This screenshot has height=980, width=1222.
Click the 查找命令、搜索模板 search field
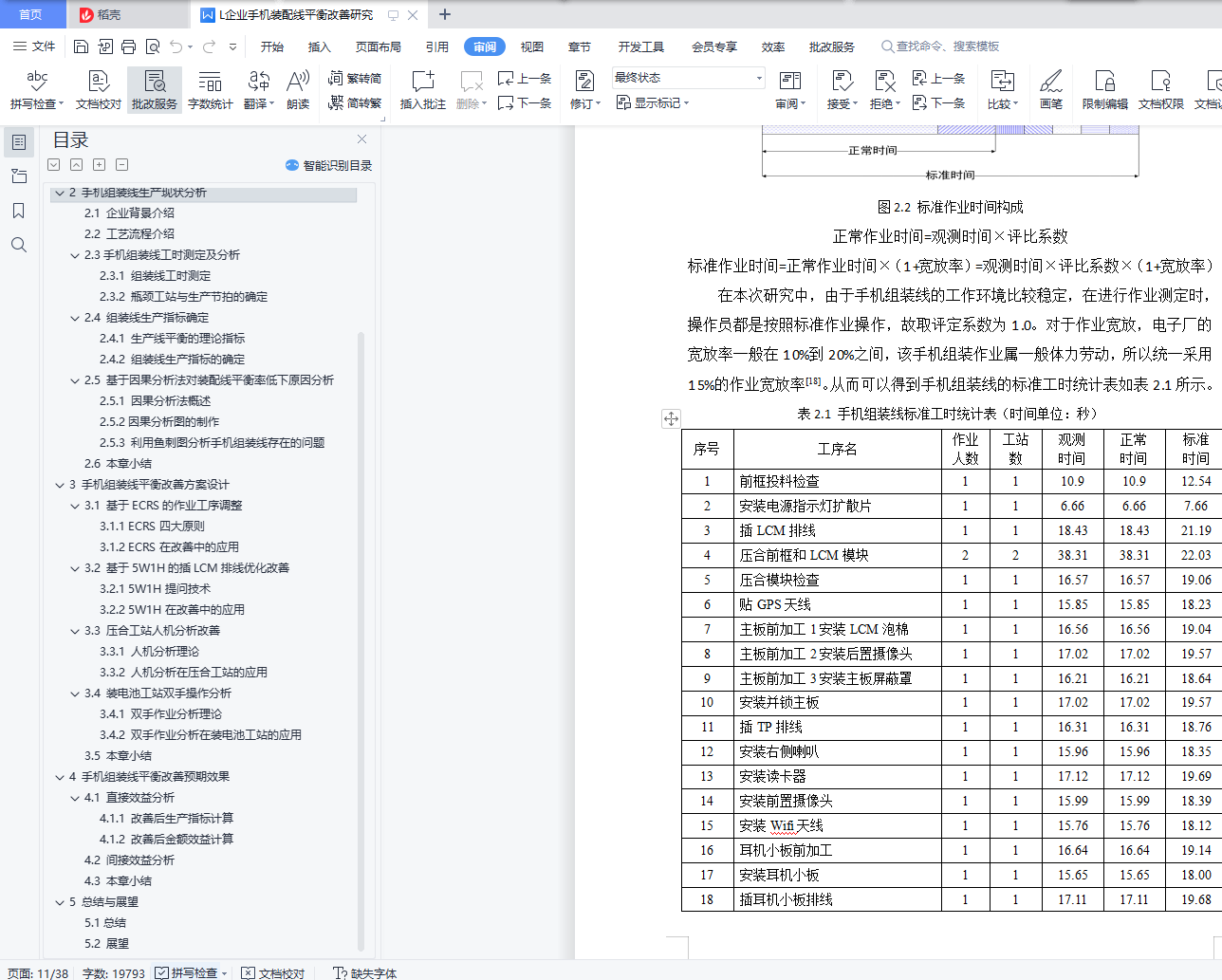[941, 46]
